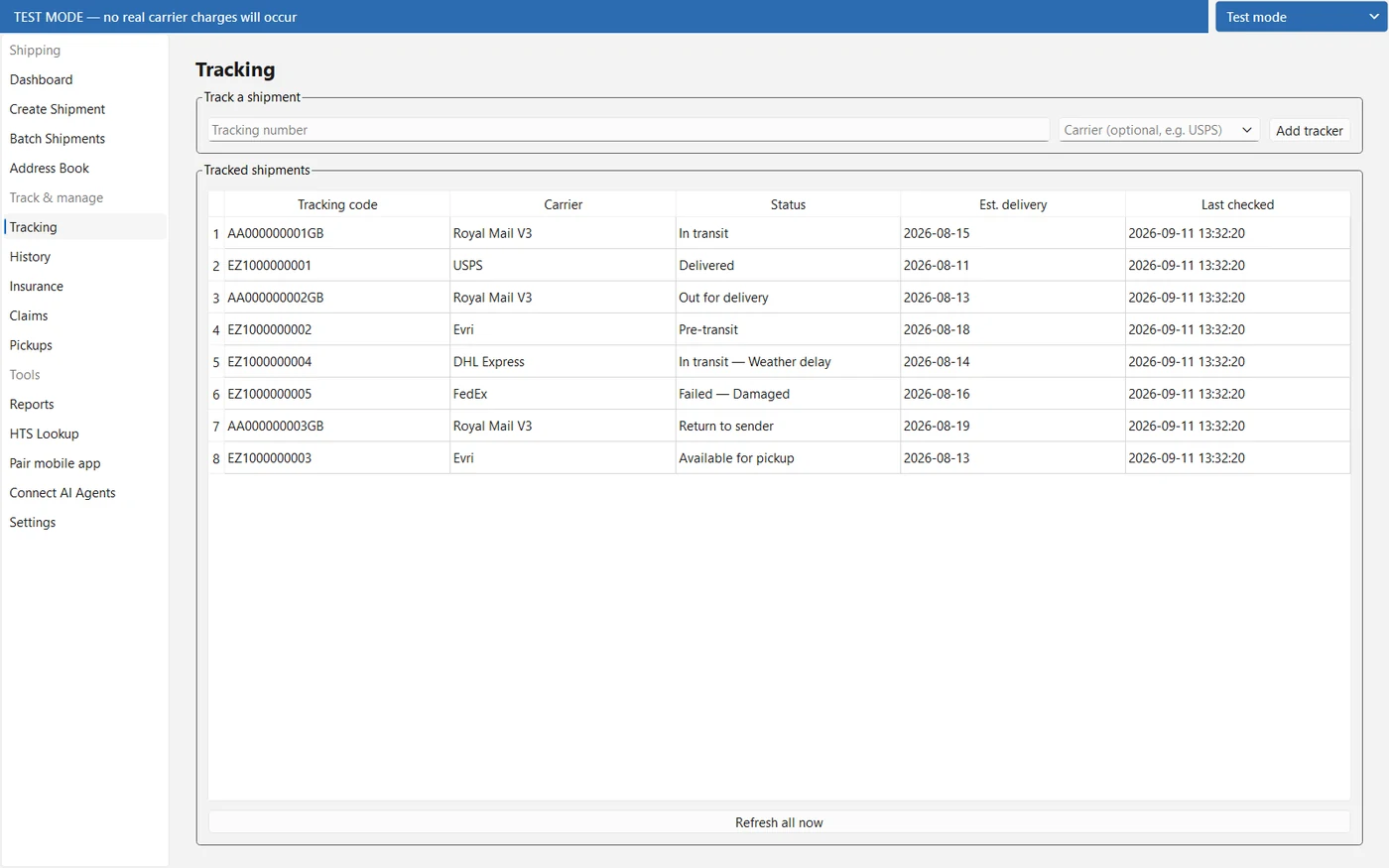Image resolution: width=1389 pixels, height=868 pixels.
Task: Select tracking code EZ1000000001
Action: (x=337, y=265)
